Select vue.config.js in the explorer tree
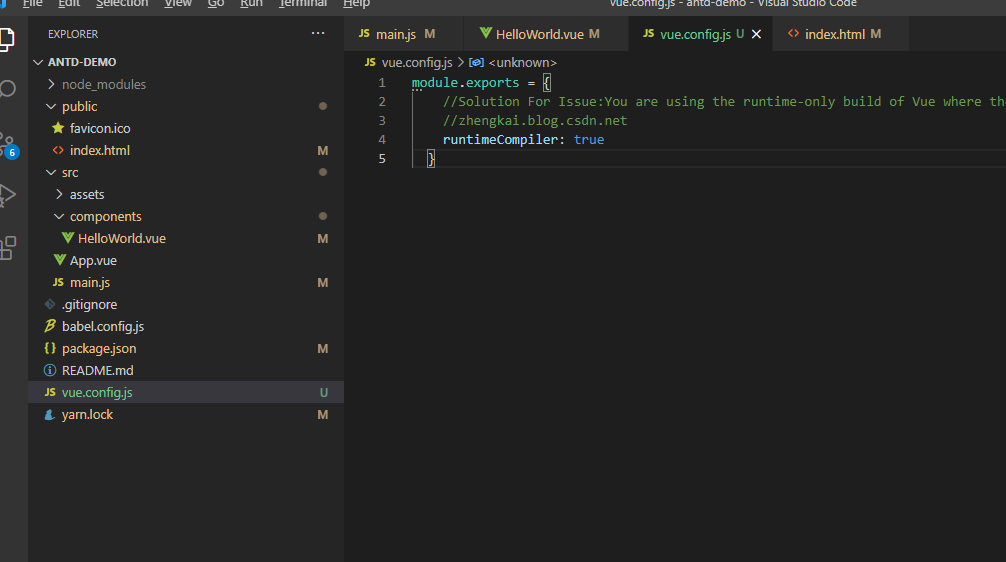Image resolution: width=1006 pixels, height=562 pixels. pyautogui.click(x=97, y=392)
